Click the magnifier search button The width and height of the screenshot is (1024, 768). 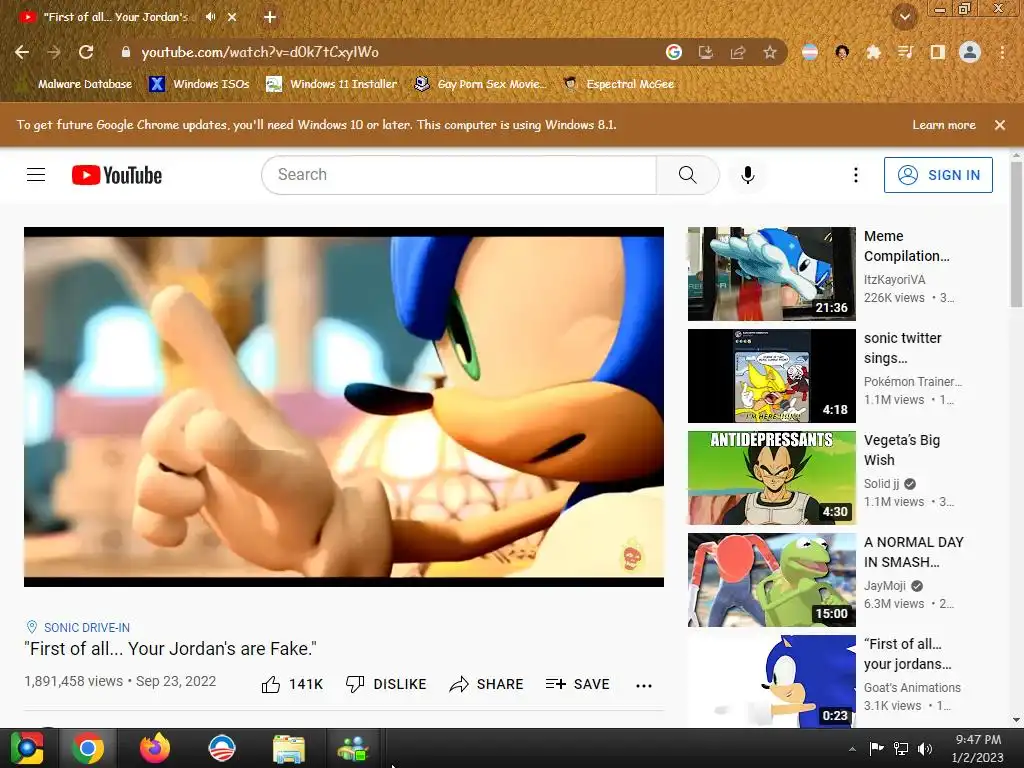pyautogui.click(x=688, y=175)
